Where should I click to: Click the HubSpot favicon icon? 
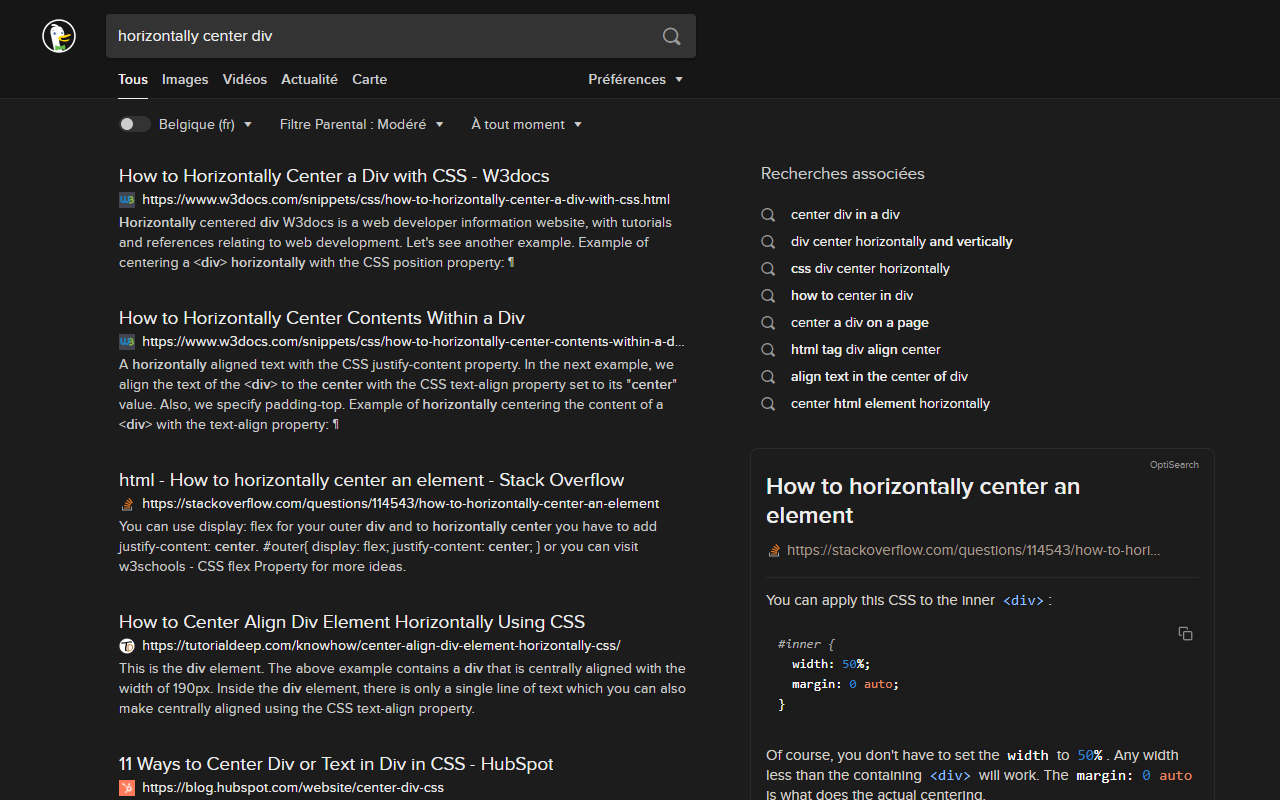127,788
